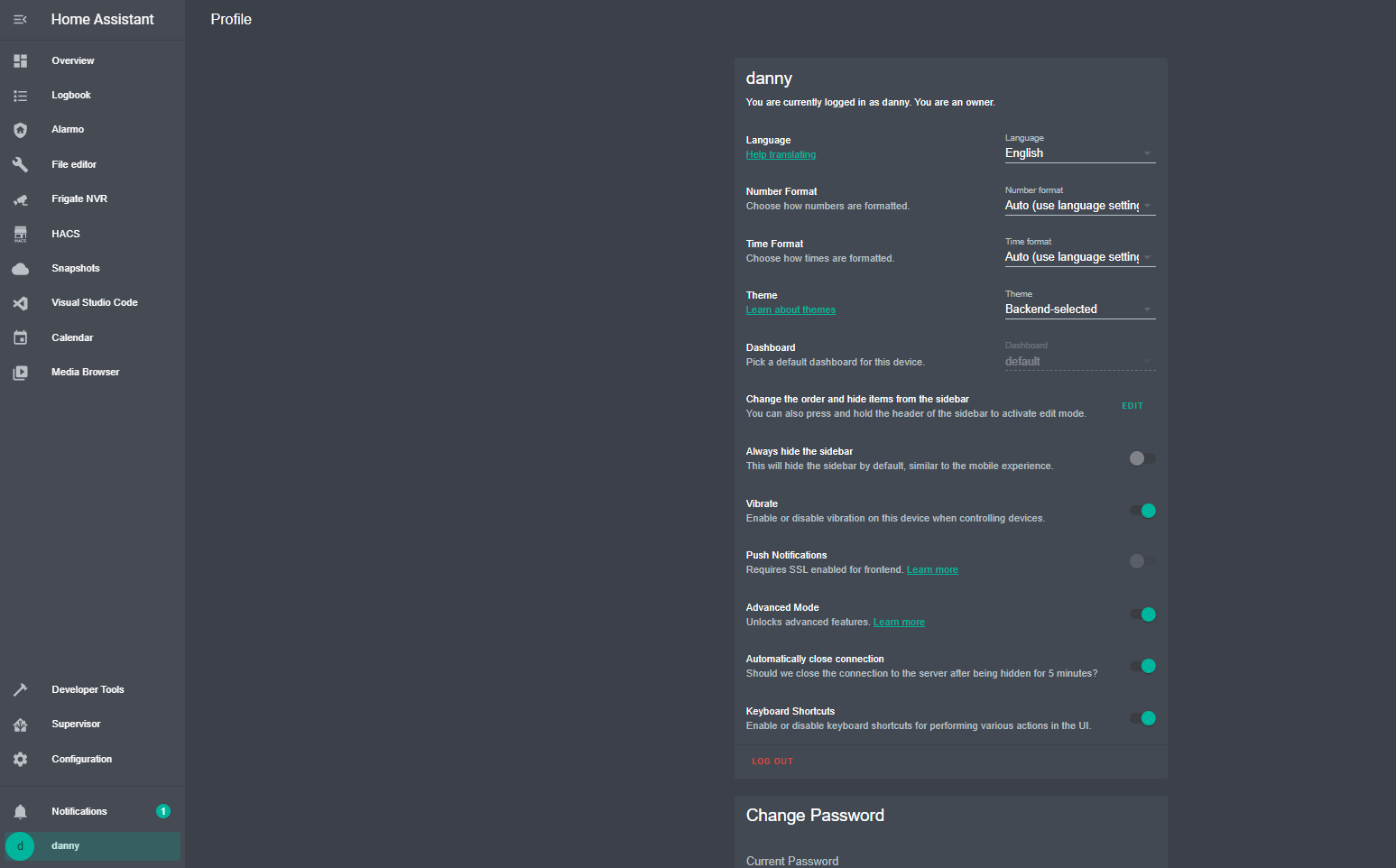Click the LOG OUT button

(x=772, y=762)
